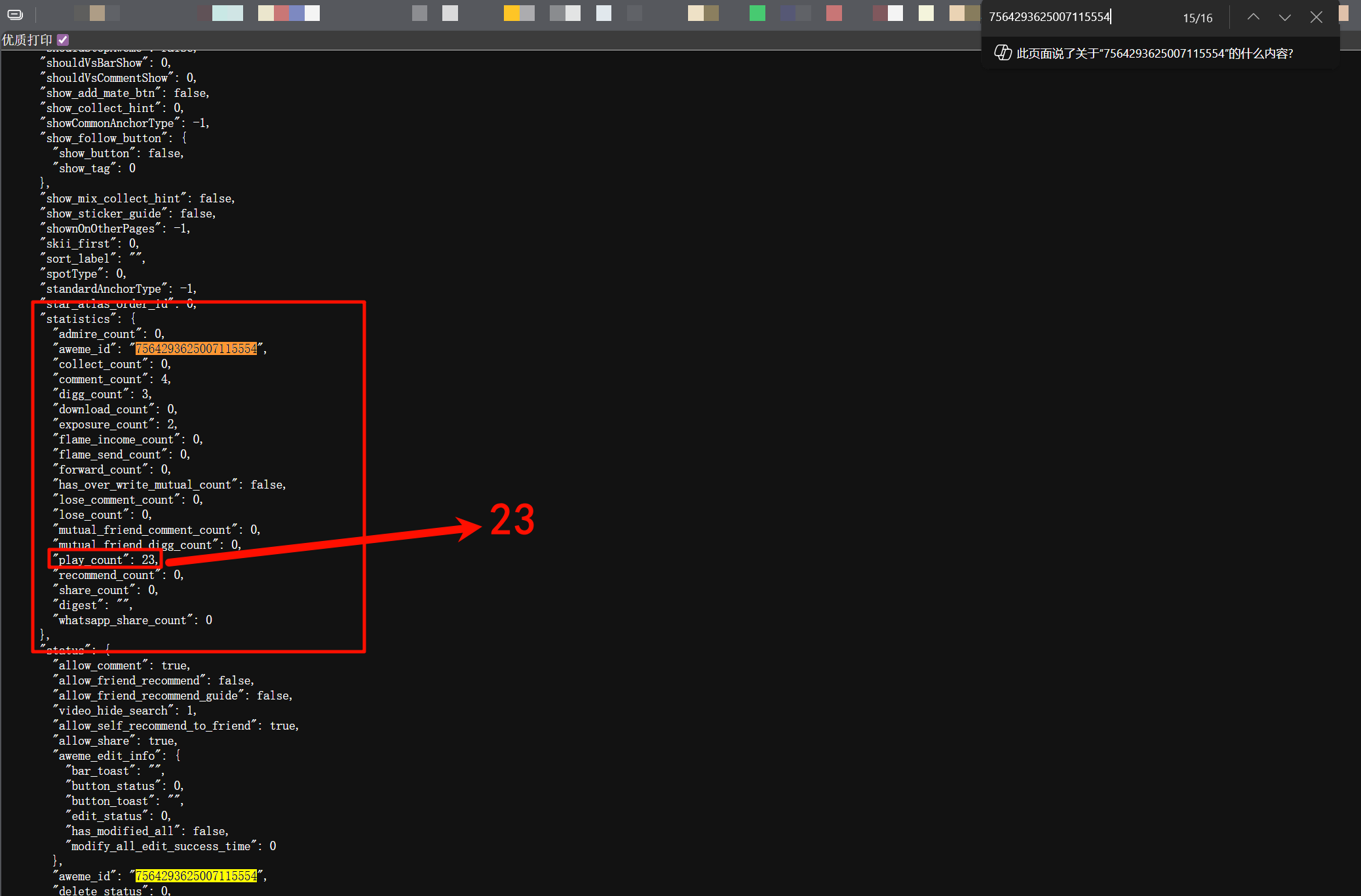Viewport: 1361px width, 896px height.
Task: Click the tab actions icon at top-left
Action: click(x=15, y=14)
